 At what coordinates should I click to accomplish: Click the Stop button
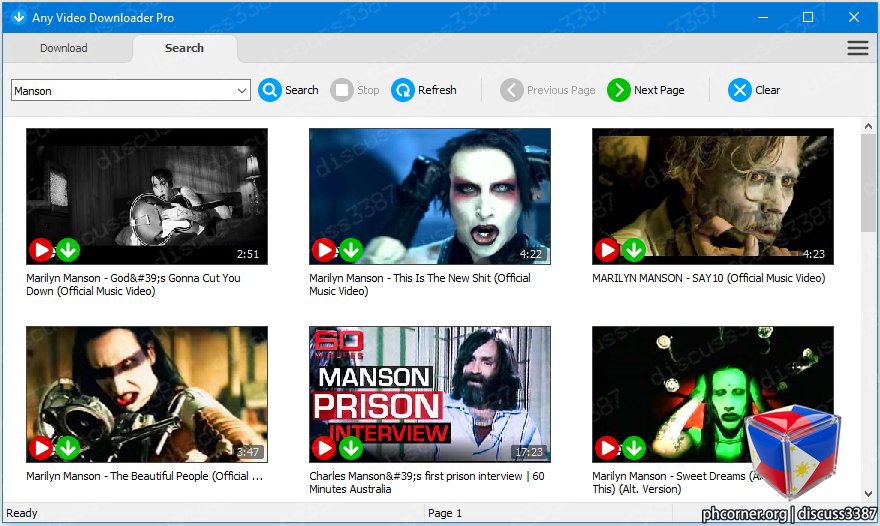pos(355,90)
